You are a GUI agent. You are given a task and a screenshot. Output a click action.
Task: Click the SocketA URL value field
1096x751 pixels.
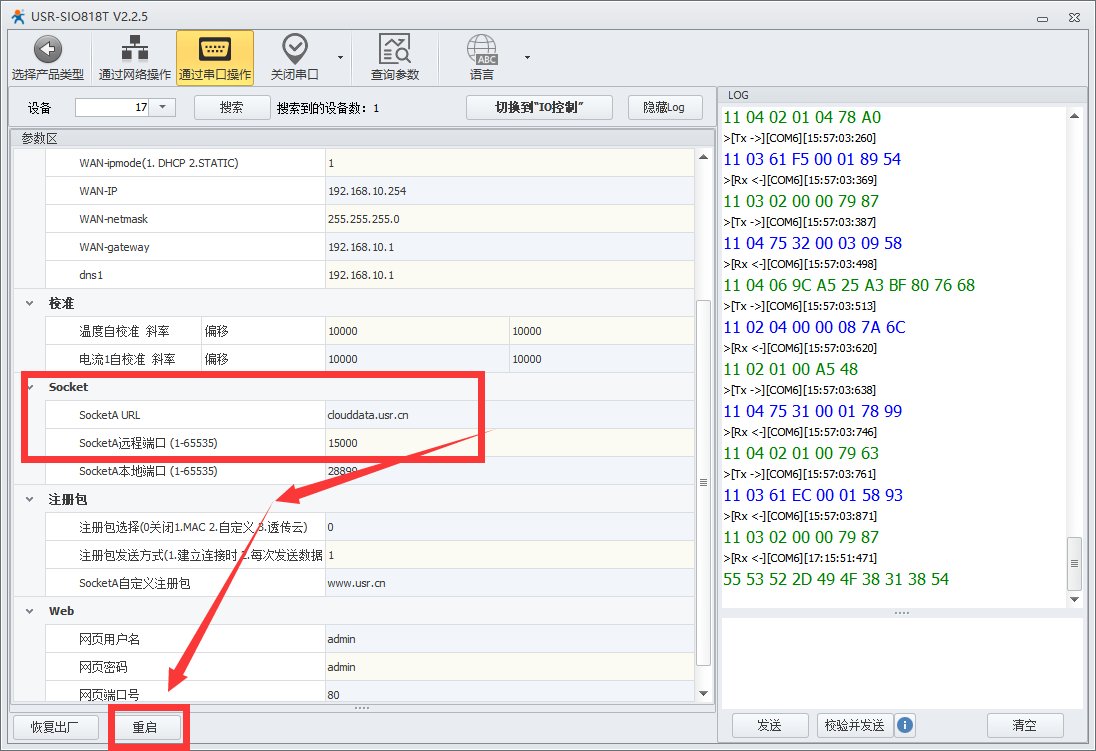(508, 415)
